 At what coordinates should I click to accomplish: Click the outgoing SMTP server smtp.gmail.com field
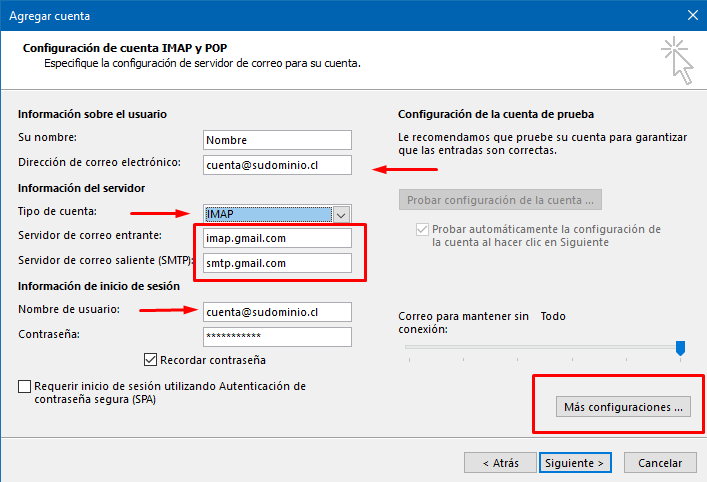(277, 263)
